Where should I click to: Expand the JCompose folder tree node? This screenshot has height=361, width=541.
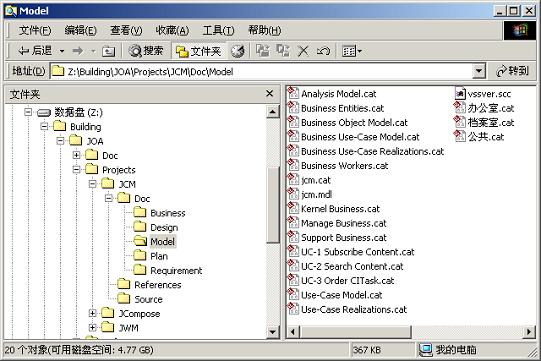click(92, 313)
